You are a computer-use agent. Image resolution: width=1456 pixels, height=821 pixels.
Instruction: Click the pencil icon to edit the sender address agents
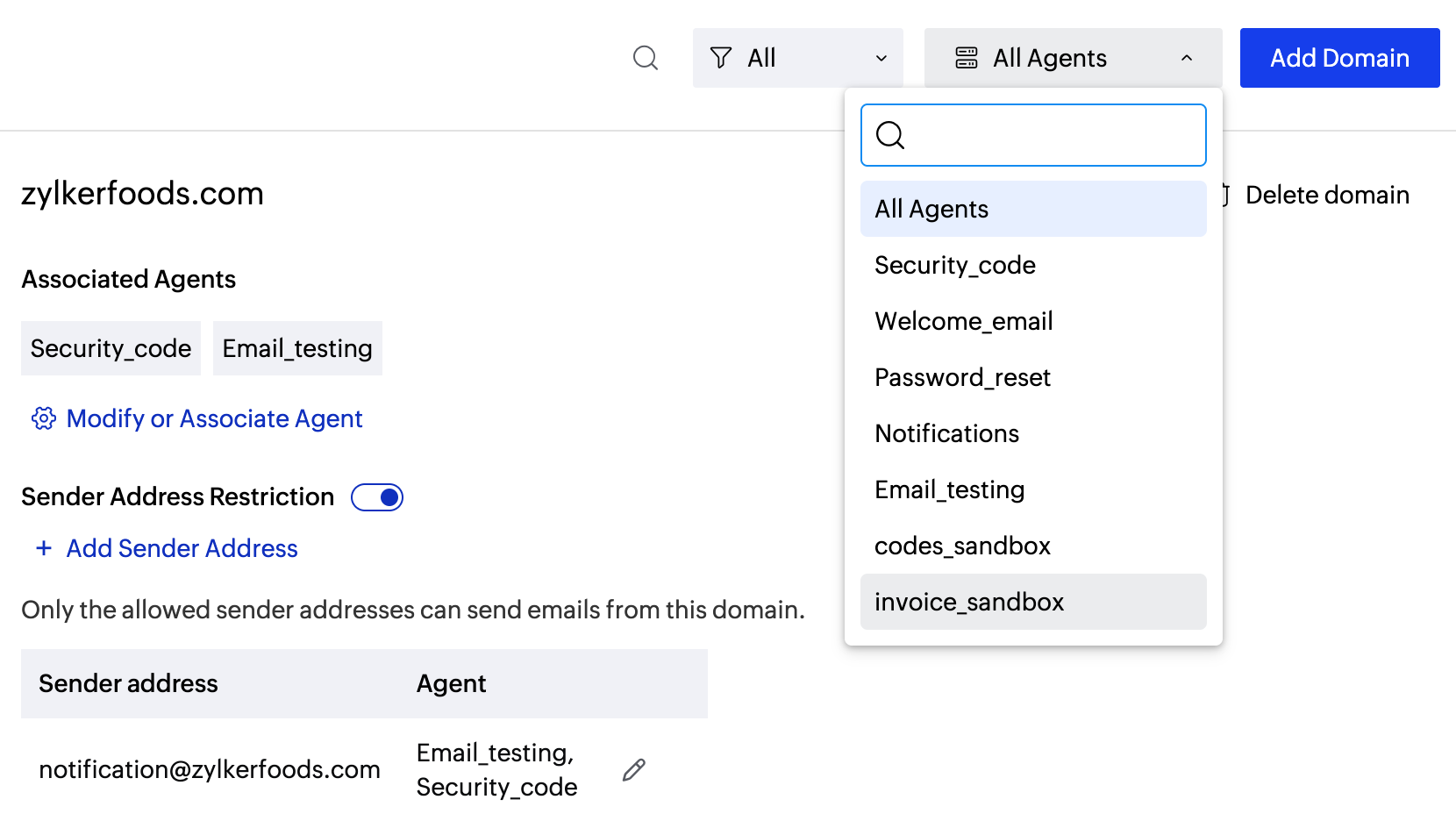(633, 770)
